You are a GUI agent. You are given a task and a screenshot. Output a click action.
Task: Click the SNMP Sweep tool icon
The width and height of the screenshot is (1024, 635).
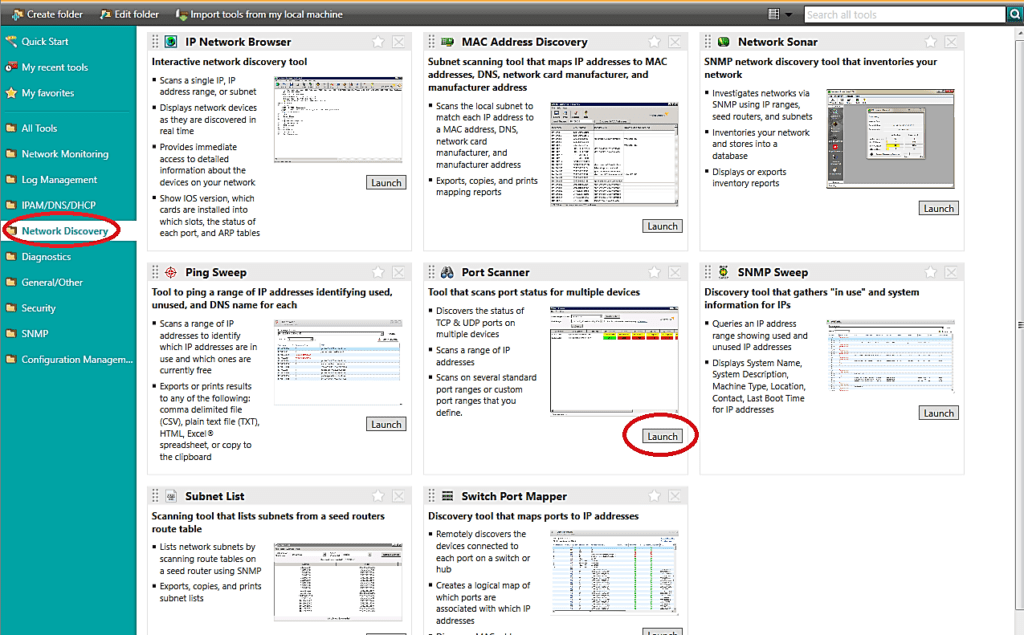(722, 272)
